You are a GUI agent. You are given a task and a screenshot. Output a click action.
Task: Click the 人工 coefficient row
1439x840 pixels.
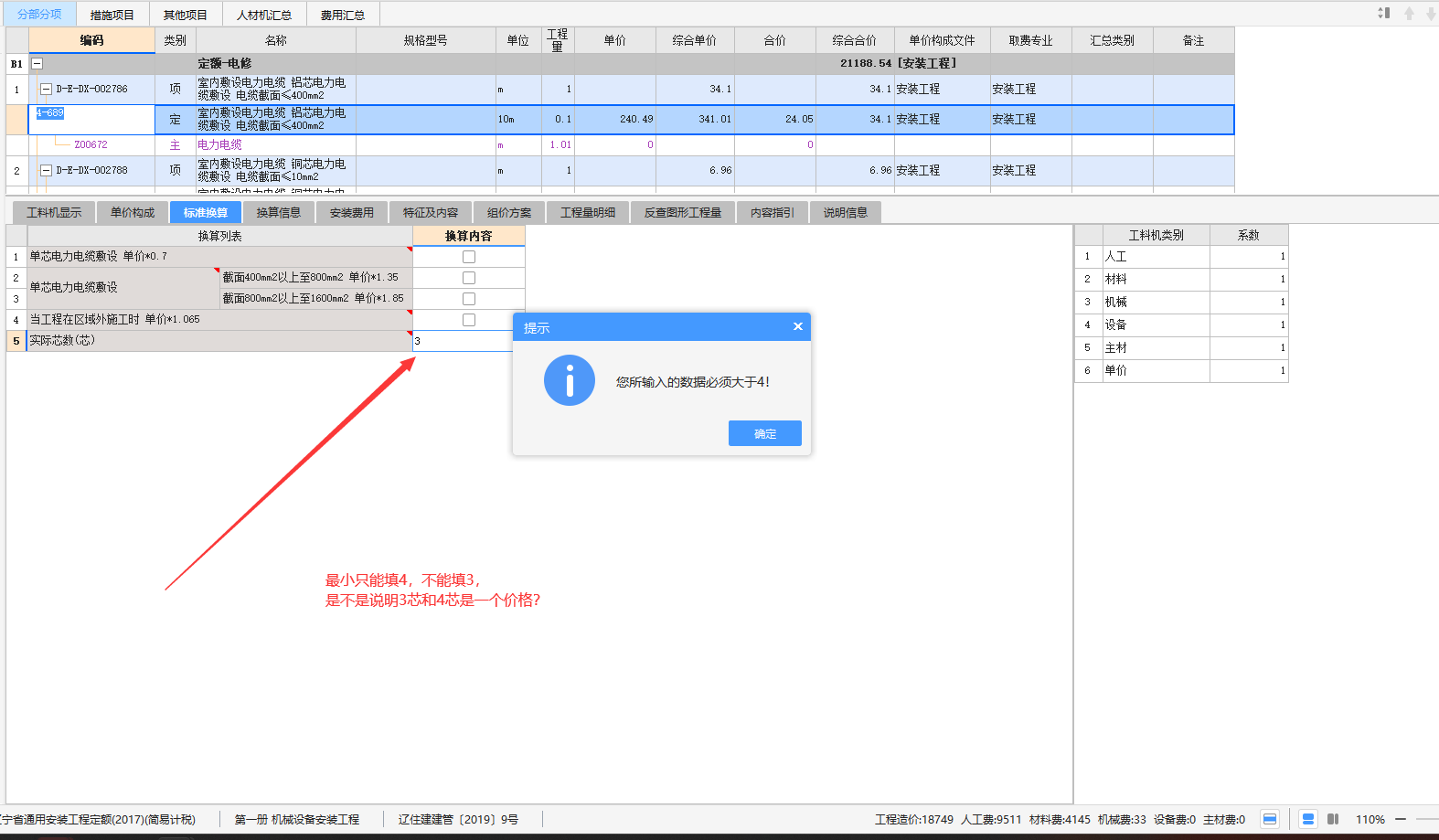(x=1181, y=257)
